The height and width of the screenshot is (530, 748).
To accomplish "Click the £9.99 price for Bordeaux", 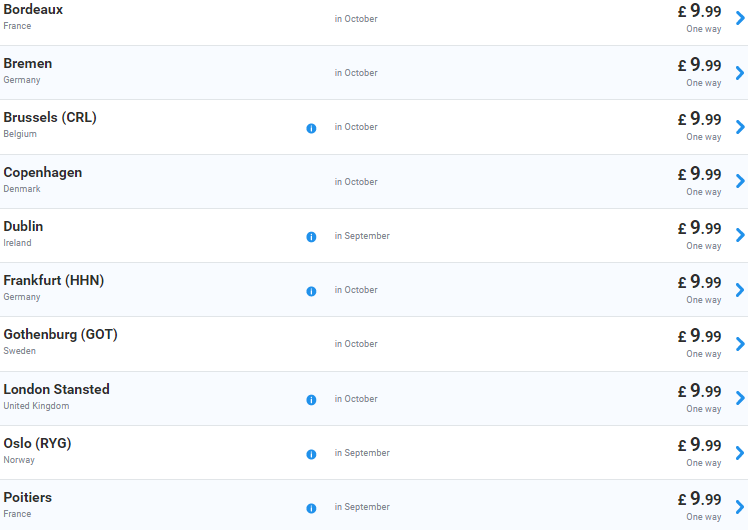I will click(700, 11).
